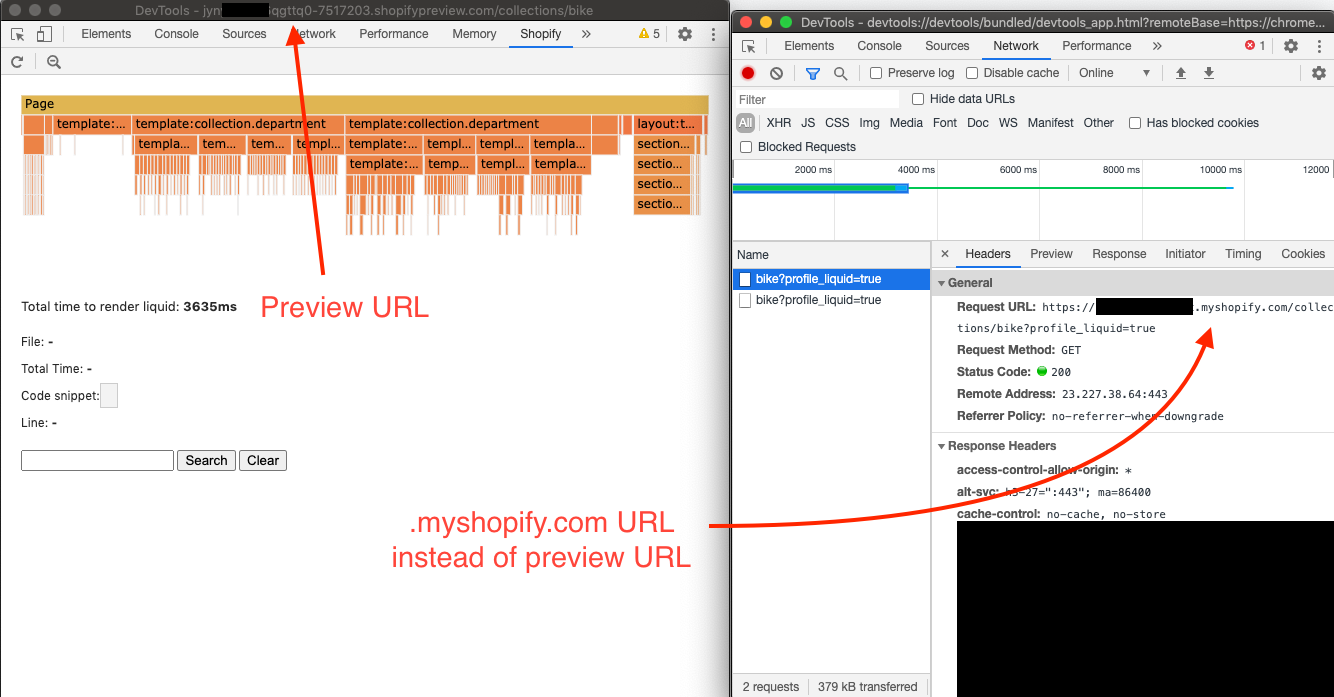Click the reload icon in Shopify panel
The width and height of the screenshot is (1334, 697).
pos(17,61)
